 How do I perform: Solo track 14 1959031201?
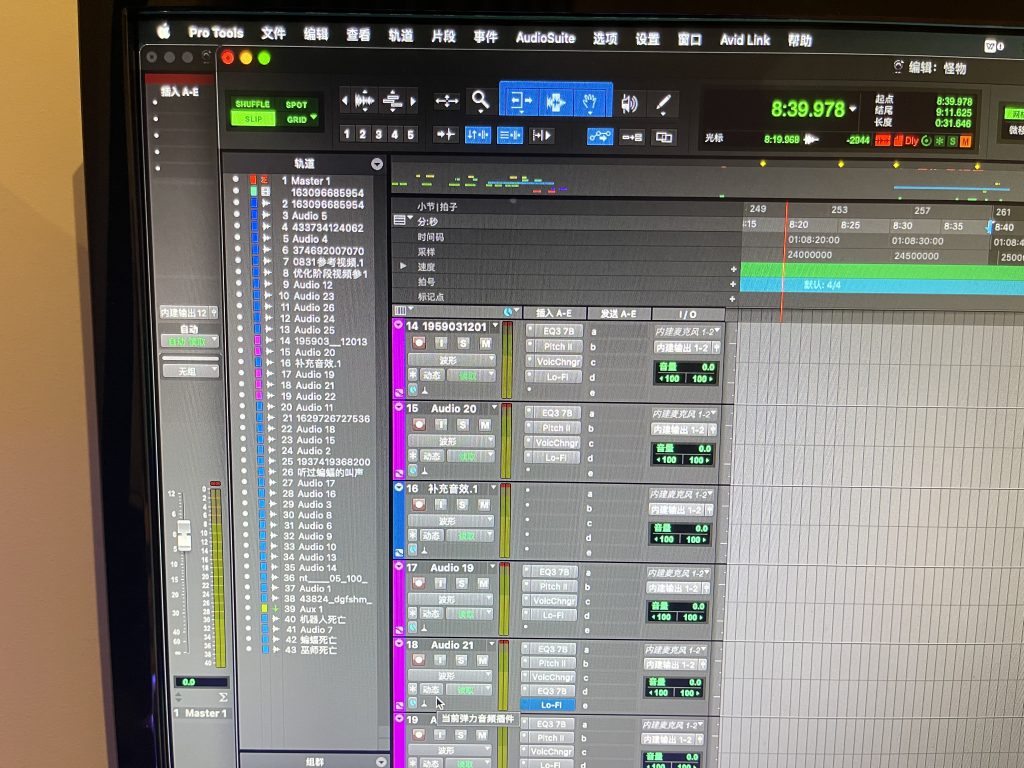tap(463, 344)
